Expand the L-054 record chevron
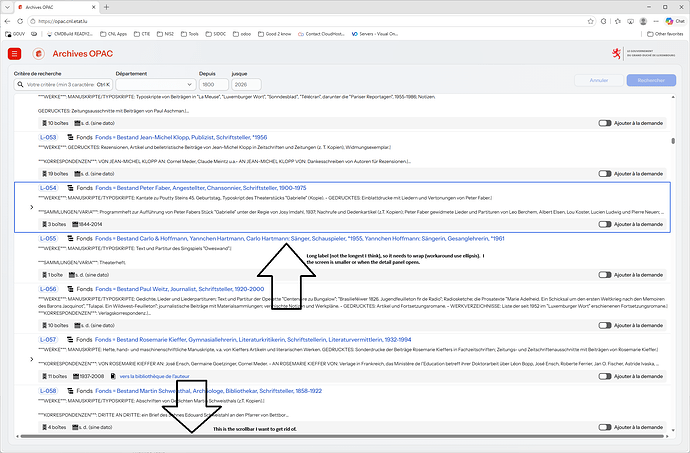 click(32, 207)
